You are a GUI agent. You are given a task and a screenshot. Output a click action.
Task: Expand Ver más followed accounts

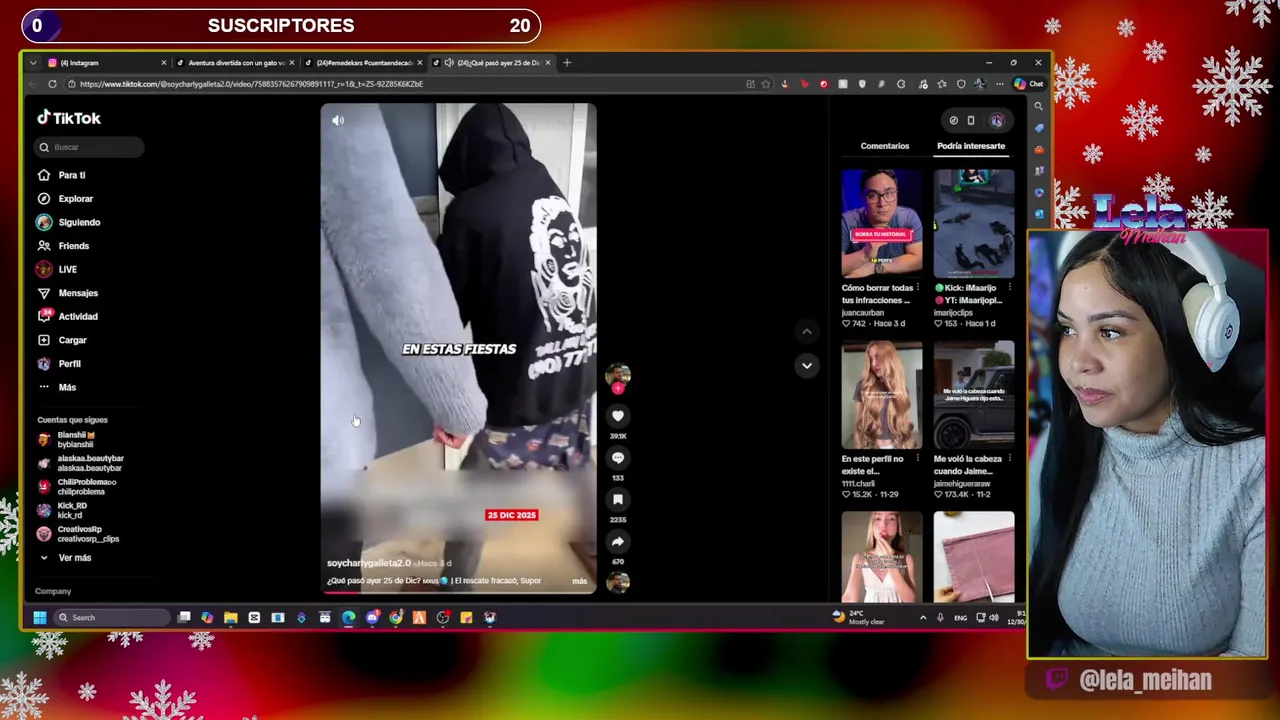click(x=65, y=558)
